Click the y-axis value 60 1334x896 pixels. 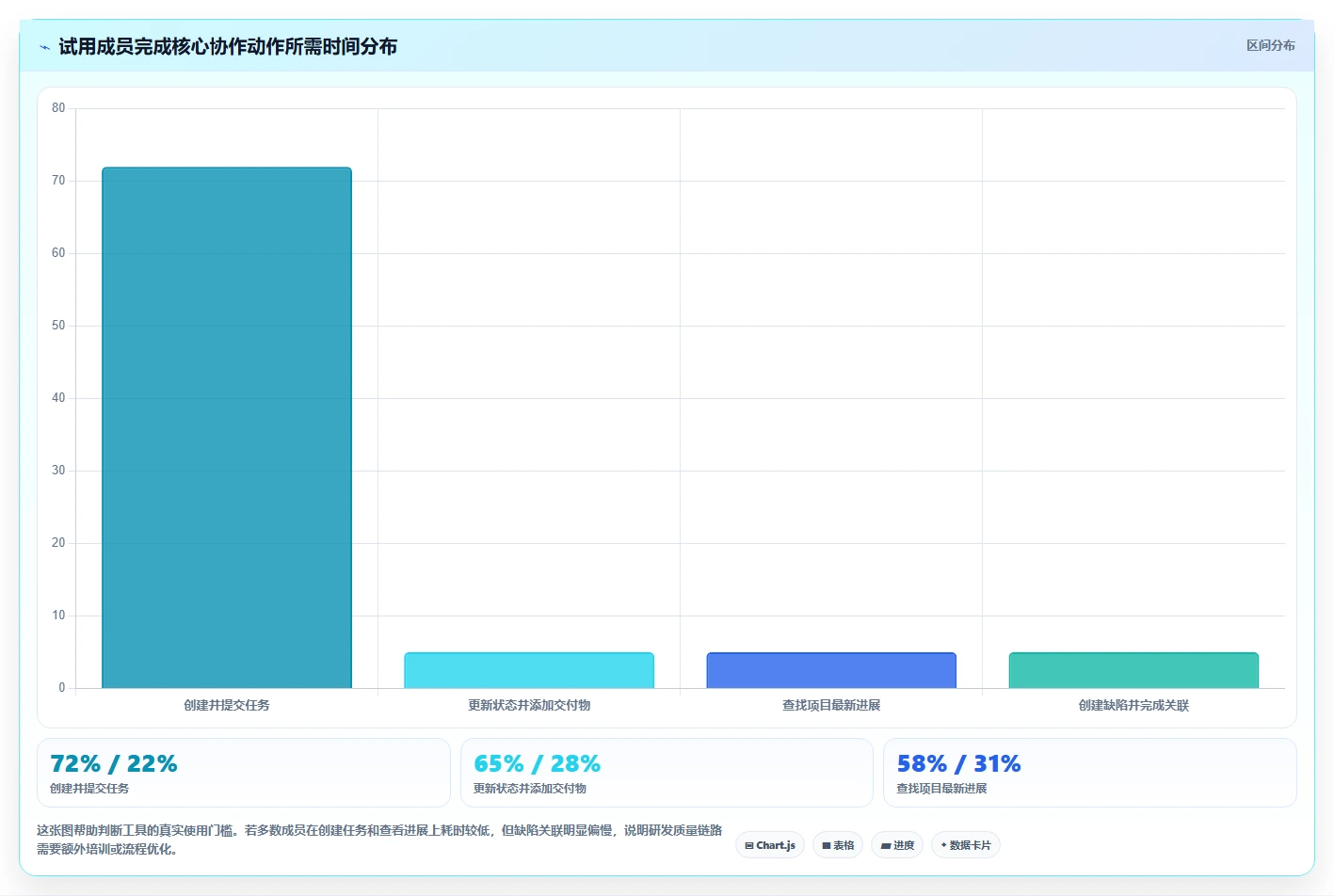point(58,253)
